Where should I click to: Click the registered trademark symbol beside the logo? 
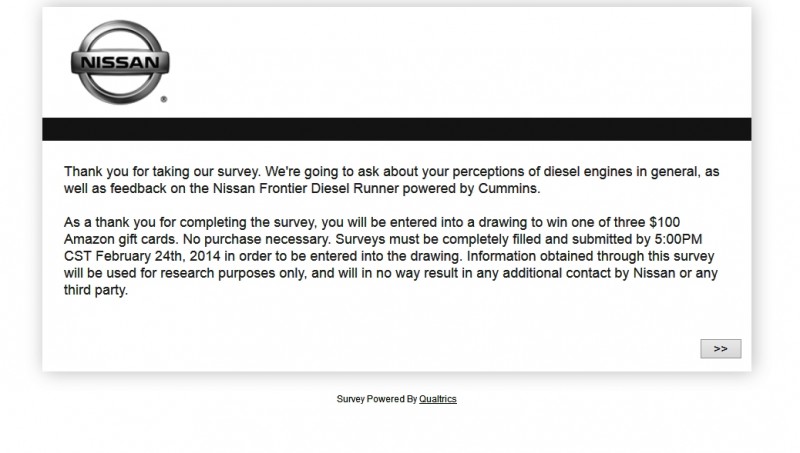[164, 99]
